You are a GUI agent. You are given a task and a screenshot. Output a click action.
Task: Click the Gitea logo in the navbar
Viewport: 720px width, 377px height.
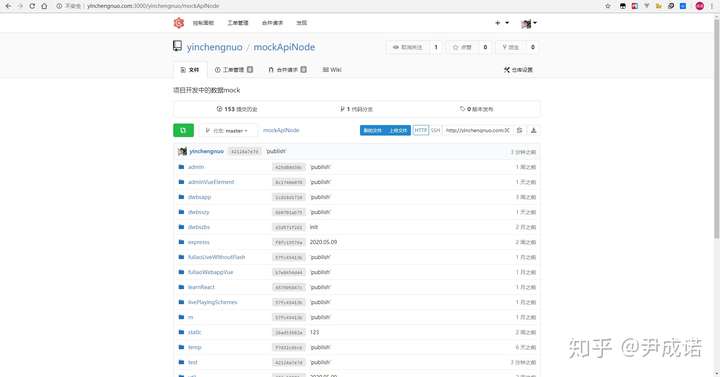(179, 23)
